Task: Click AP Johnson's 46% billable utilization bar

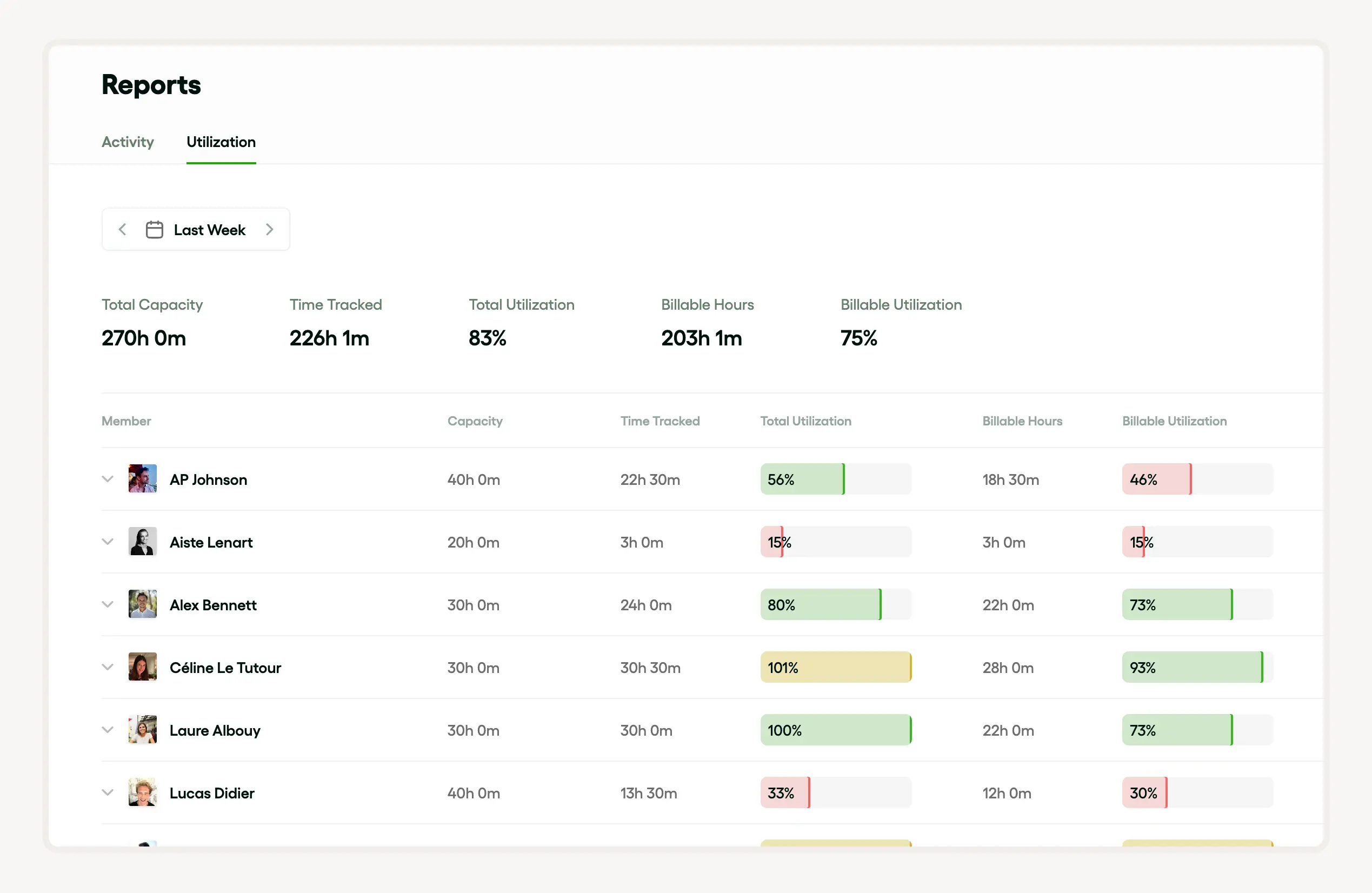Action: coord(1197,478)
